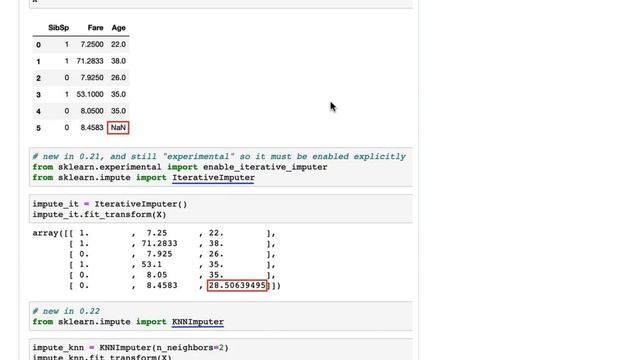Click the Age value 22.0
This screenshot has height=360, width=640.
pyautogui.click(x=118, y=44)
